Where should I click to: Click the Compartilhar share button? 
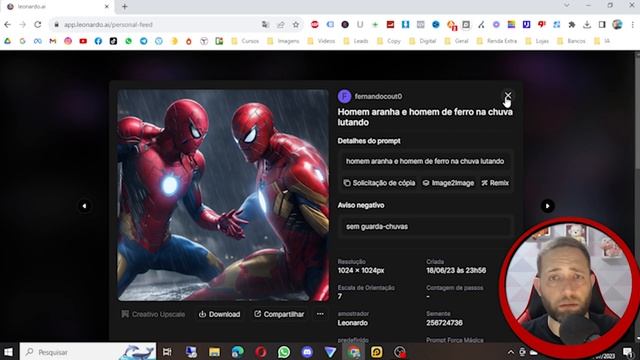coord(279,314)
